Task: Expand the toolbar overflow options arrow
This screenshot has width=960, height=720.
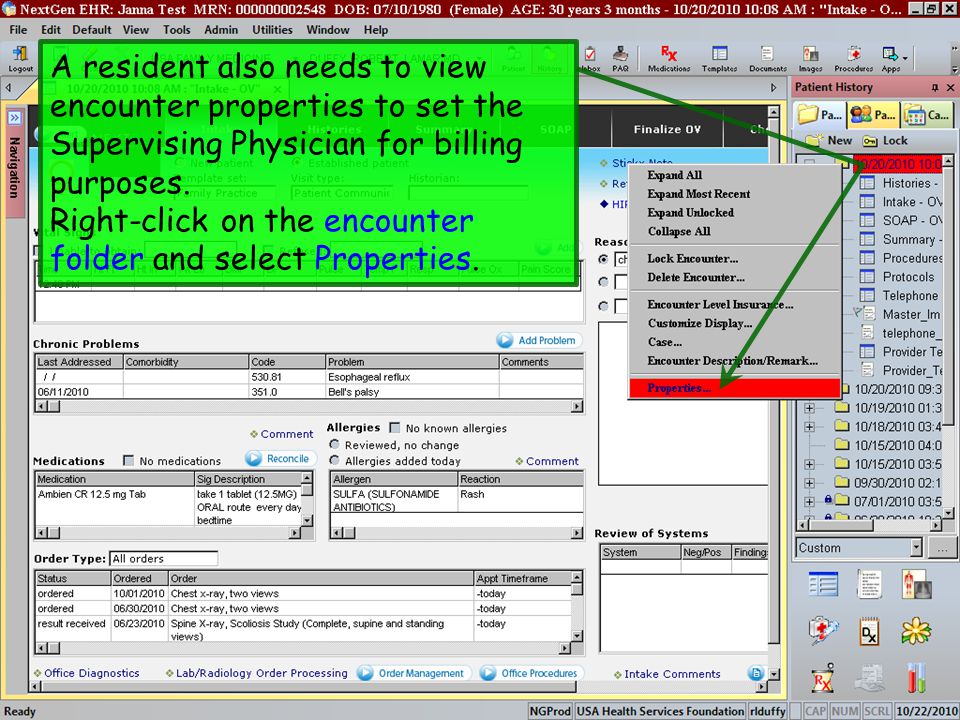Action: coord(955,69)
